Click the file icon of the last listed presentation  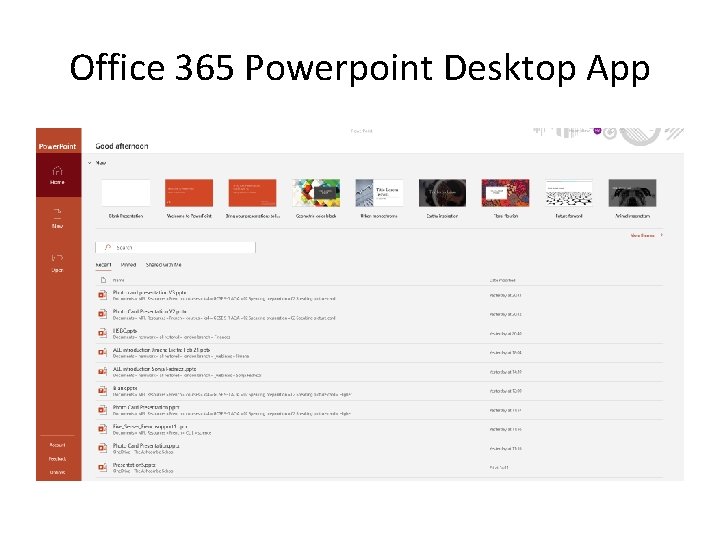[x=102, y=467]
